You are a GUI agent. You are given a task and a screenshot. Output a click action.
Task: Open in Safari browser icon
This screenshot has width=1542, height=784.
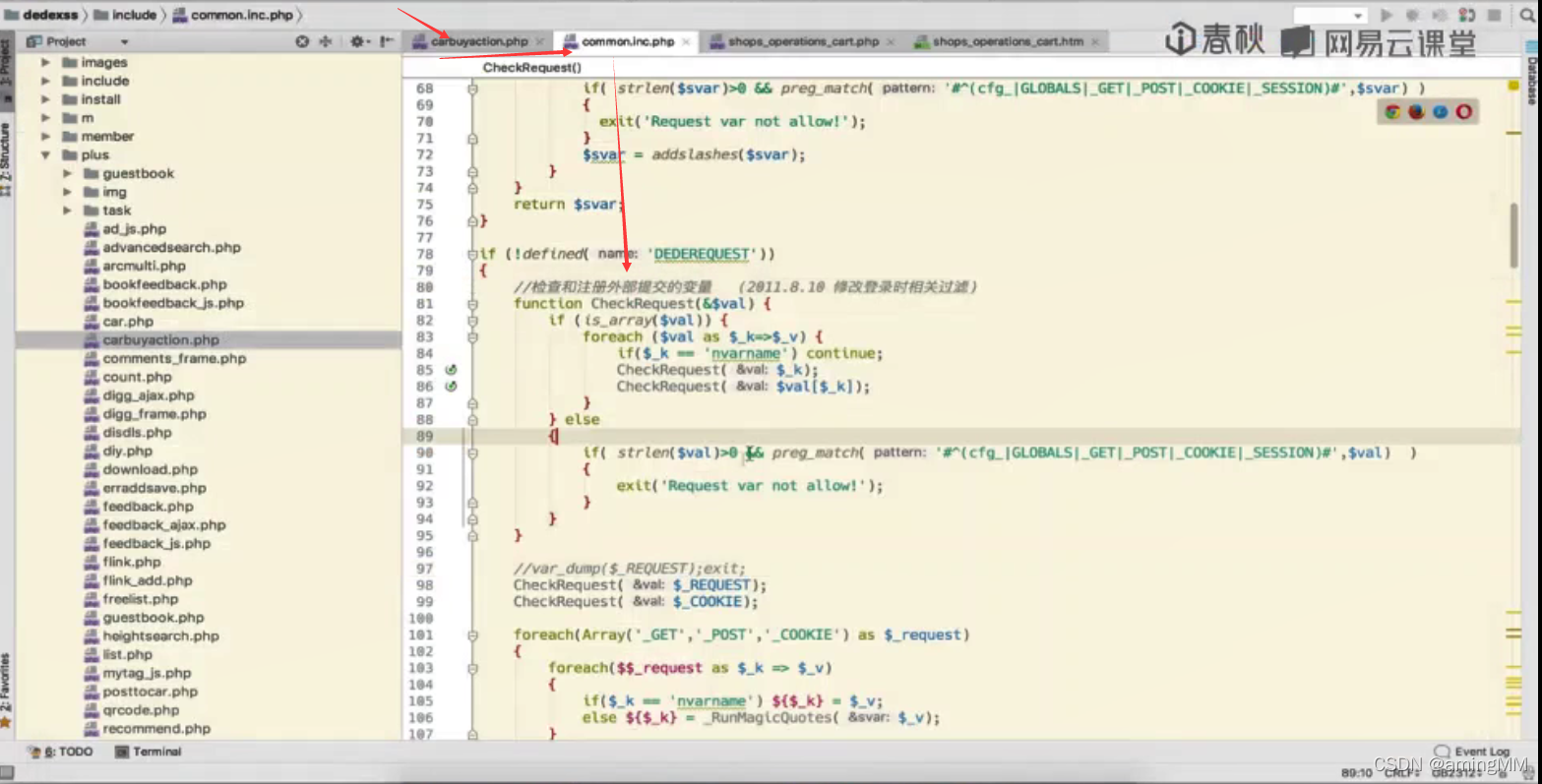pos(1440,111)
